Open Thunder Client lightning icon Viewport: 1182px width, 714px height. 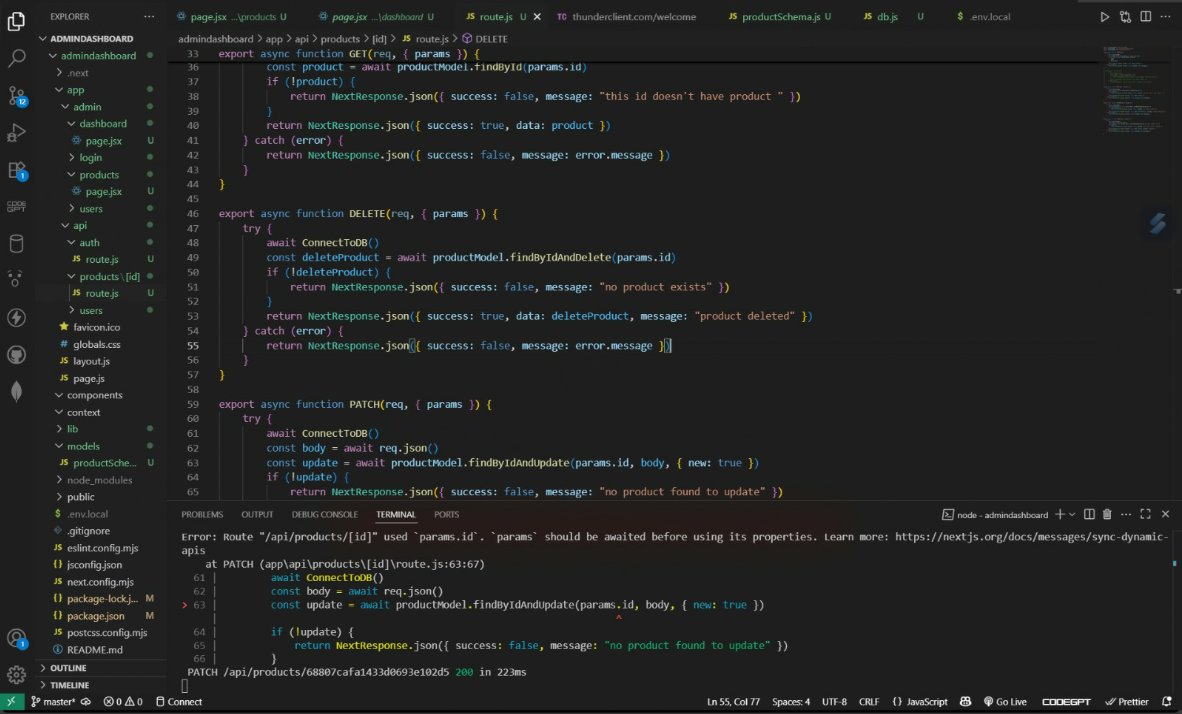pyautogui.click(x=16, y=317)
